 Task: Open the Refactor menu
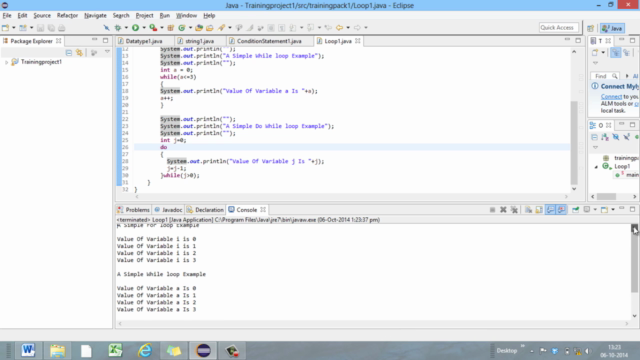pyautogui.click(x=67, y=16)
